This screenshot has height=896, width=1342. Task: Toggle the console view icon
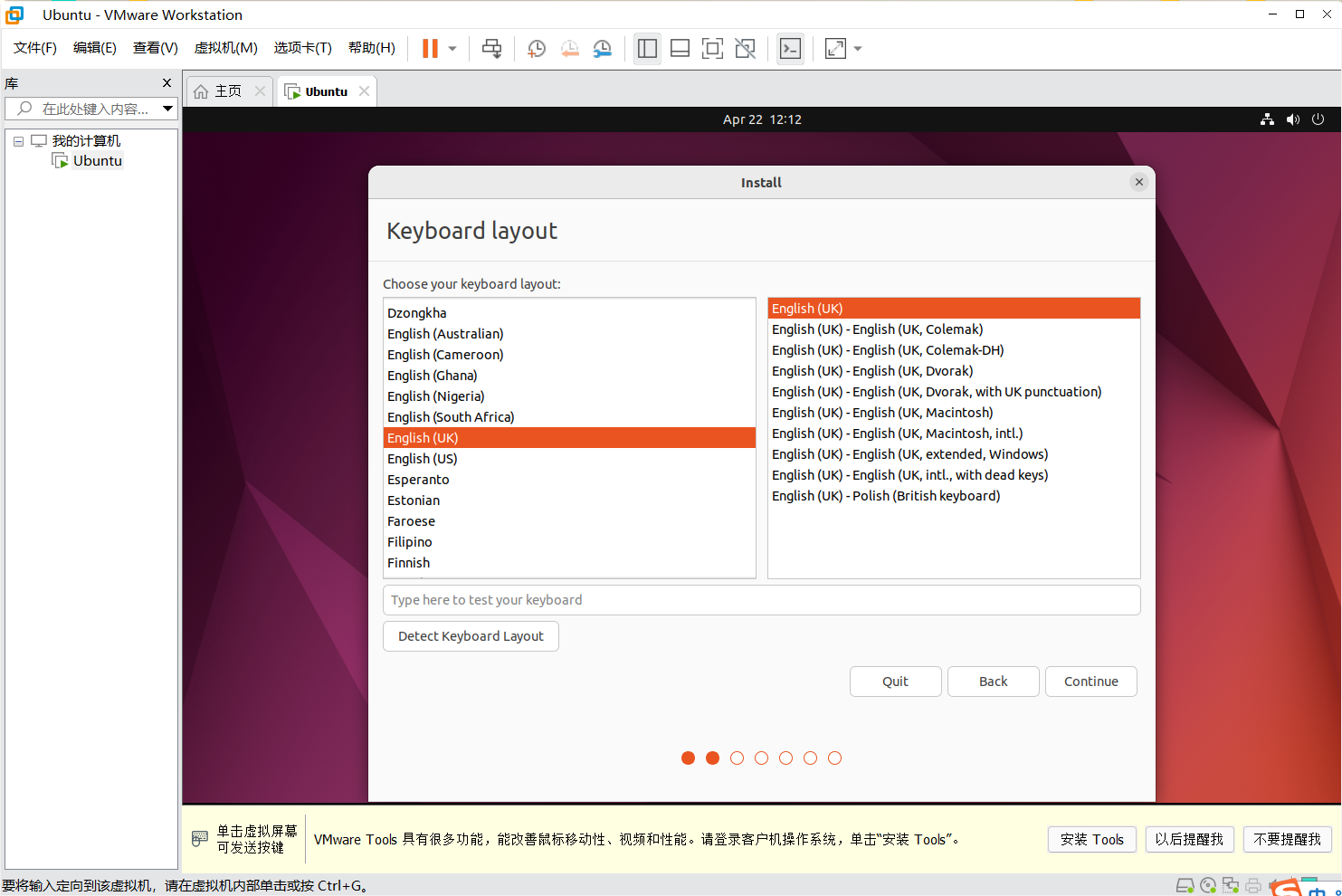click(x=790, y=49)
